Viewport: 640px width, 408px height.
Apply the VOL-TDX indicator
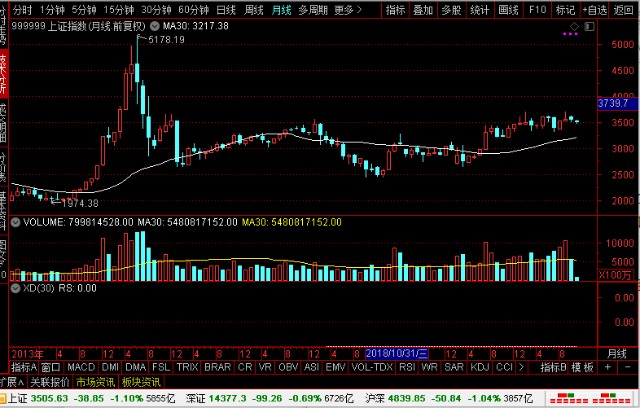click(372, 368)
